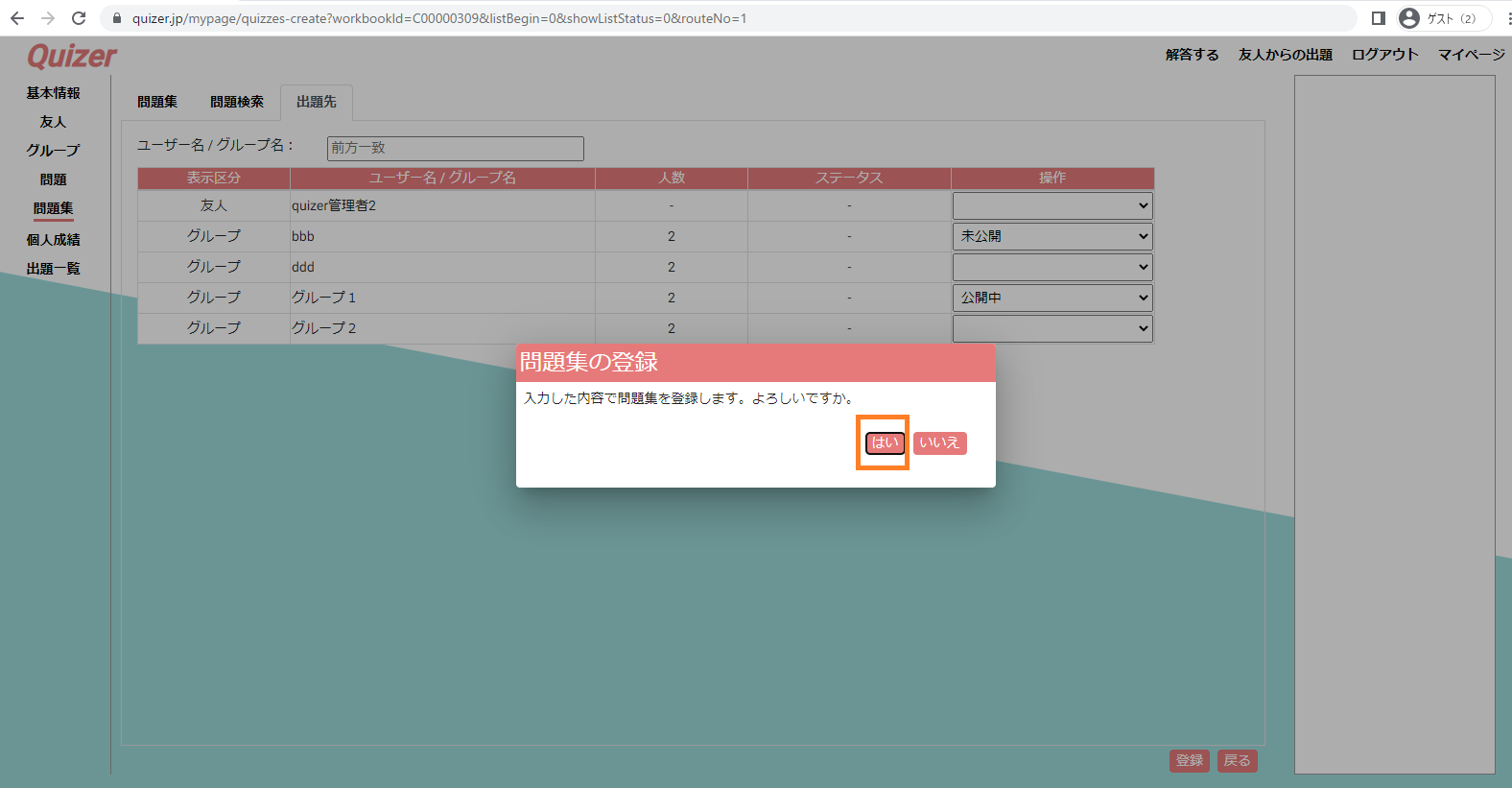Cancel registration with いいえ button

(x=939, y=442)
